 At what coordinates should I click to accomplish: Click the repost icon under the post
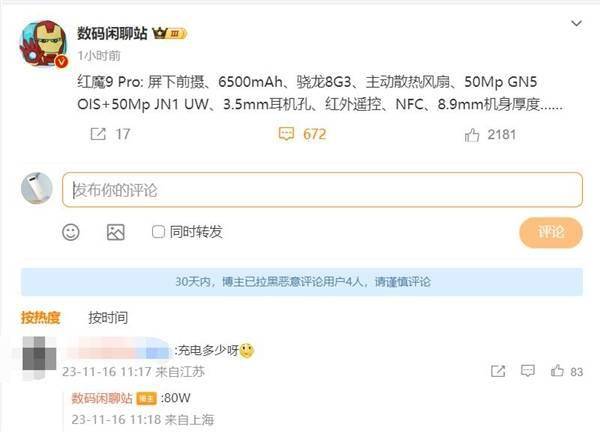point(98,134)
